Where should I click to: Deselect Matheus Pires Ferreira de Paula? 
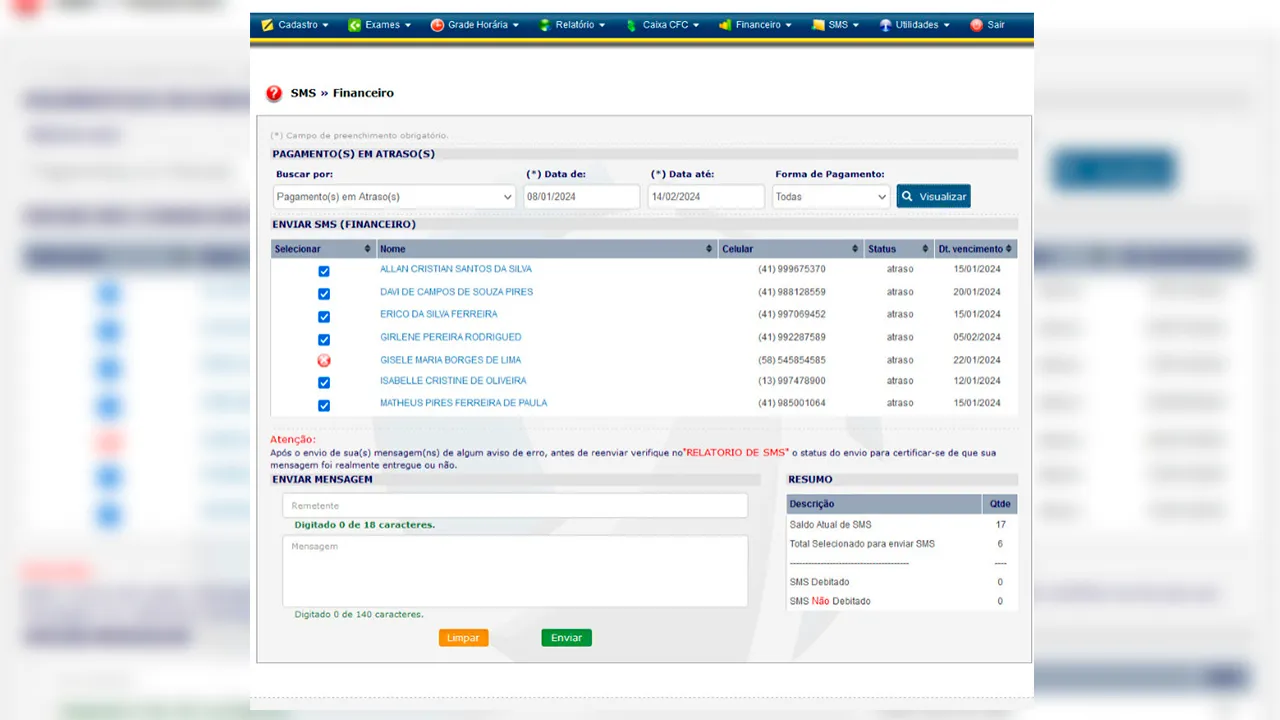324,405
